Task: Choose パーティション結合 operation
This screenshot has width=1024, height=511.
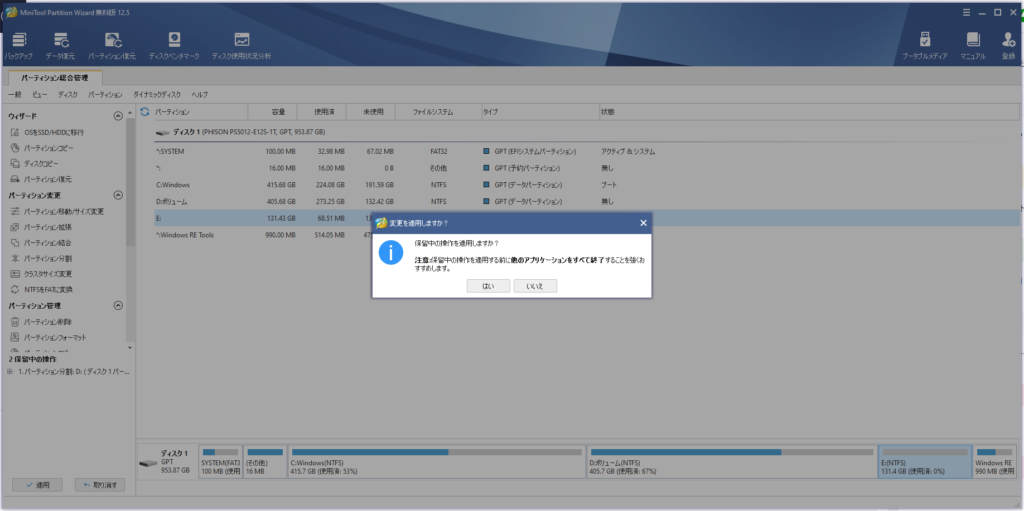Action: [x=40, y=242]
